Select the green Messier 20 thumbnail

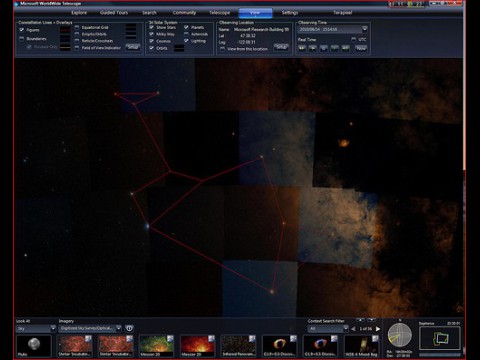tap(157, 346)
